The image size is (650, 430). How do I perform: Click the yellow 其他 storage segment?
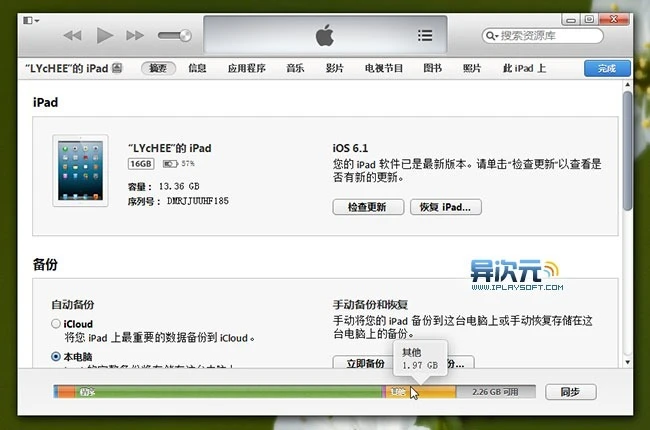pyautogui.click(x=421, y=392)
